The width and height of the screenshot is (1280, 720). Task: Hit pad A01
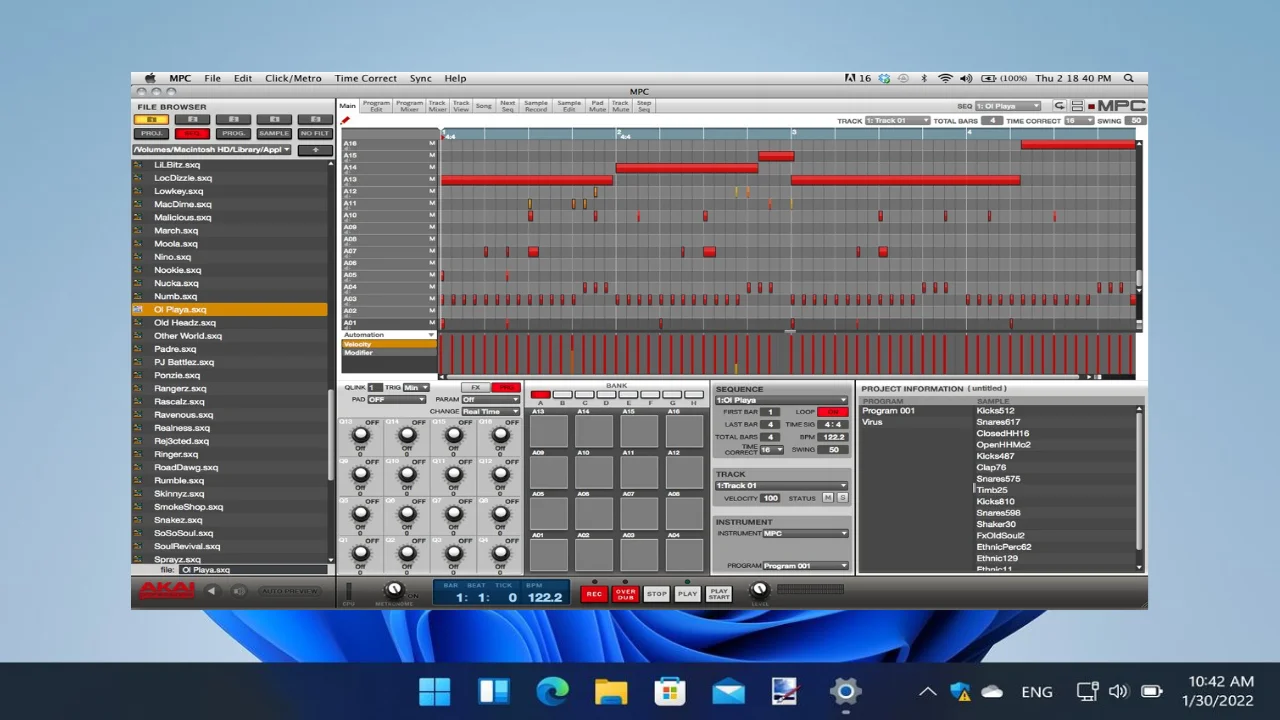pos(549,555)
